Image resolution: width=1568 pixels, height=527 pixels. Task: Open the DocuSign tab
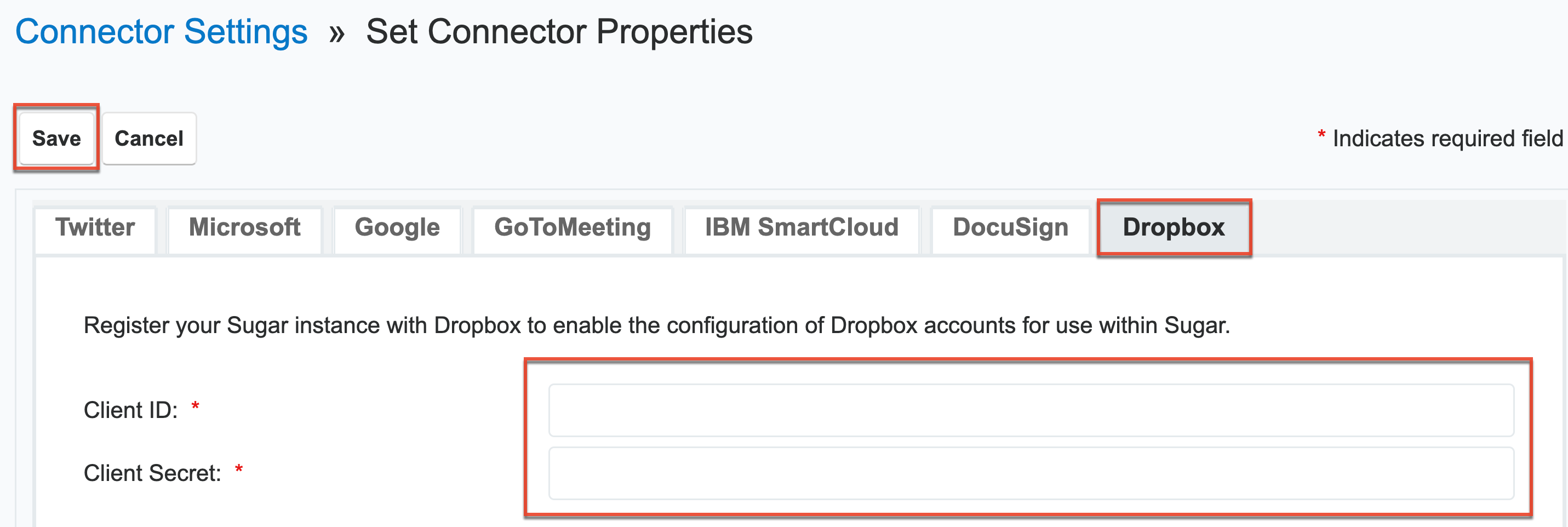[1010, 227]
